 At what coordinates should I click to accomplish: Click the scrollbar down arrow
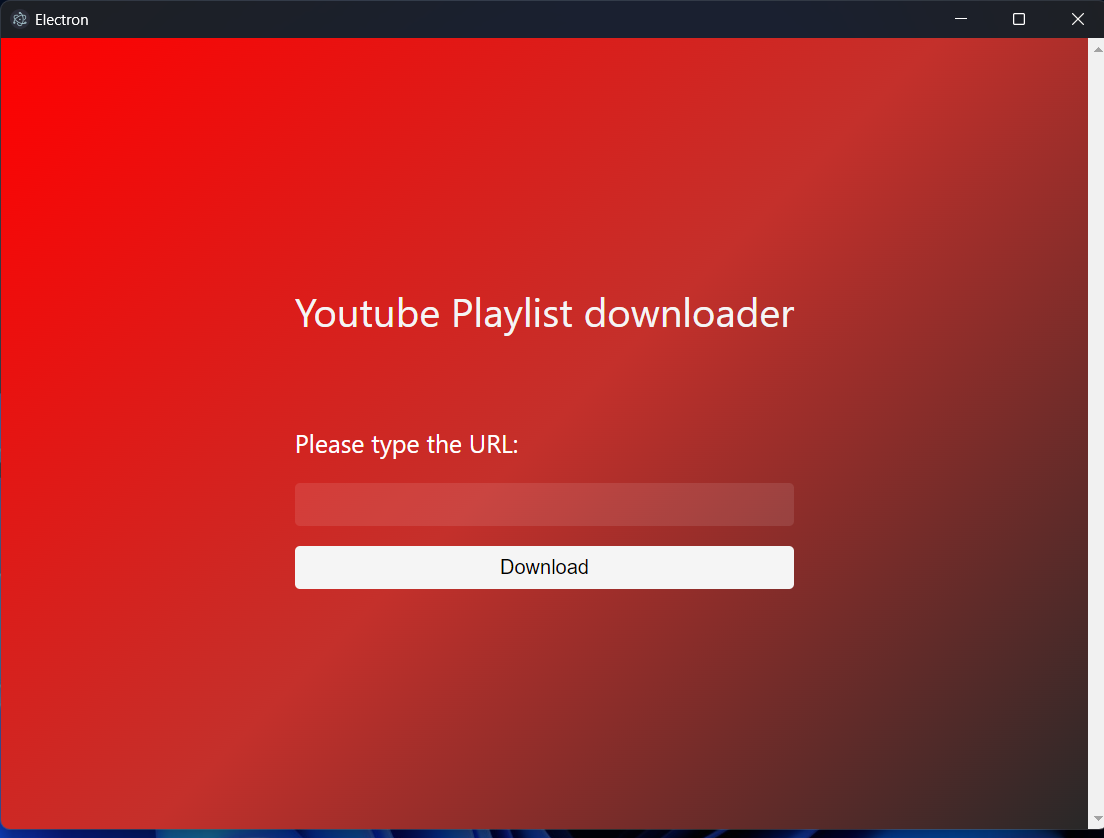click(1097, 818)
